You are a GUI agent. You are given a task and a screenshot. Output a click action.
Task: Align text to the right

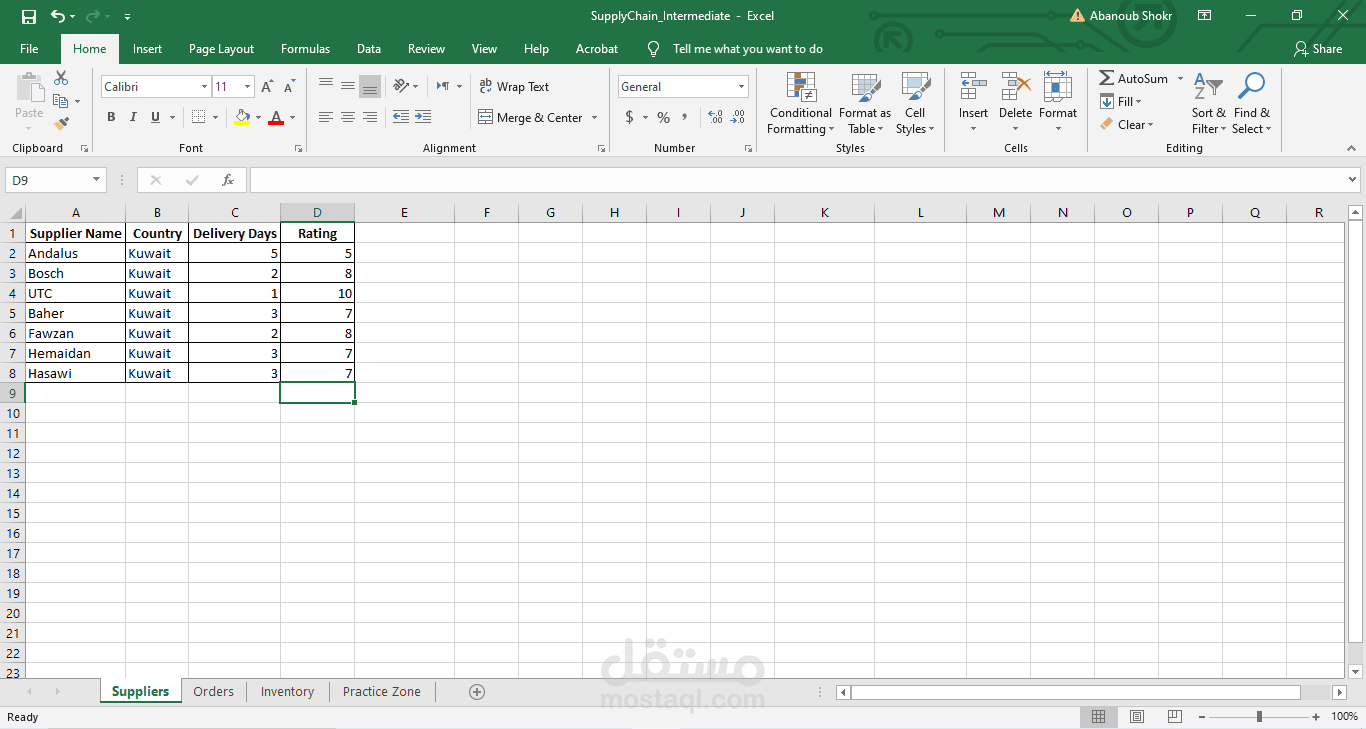[x=370, y=117]
